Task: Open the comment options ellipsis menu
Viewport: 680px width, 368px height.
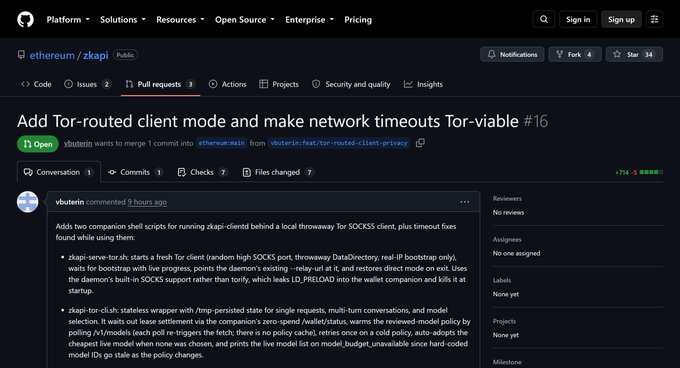Action: [x=464, y=202]
